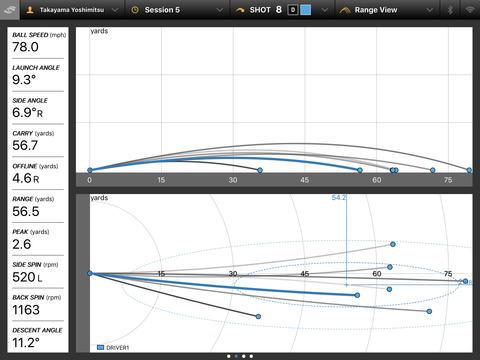Image resolution: width=480 pixels, height=360 pixels.
Task: Select the uppermost landing marker in top view
Action: (x=393, y=244)
